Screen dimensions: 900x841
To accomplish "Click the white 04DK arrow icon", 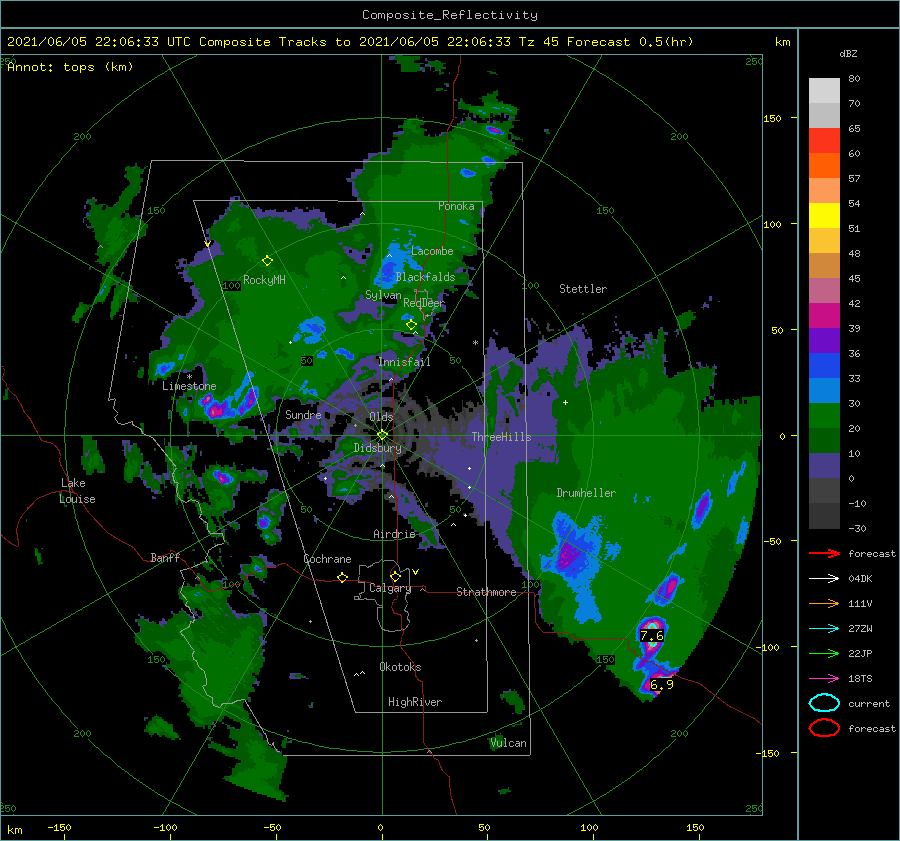I will click(x=824, y=579).
